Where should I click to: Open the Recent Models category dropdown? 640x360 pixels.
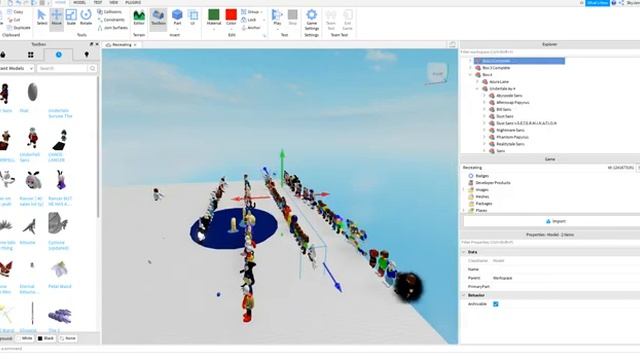[x=16, y=69]
